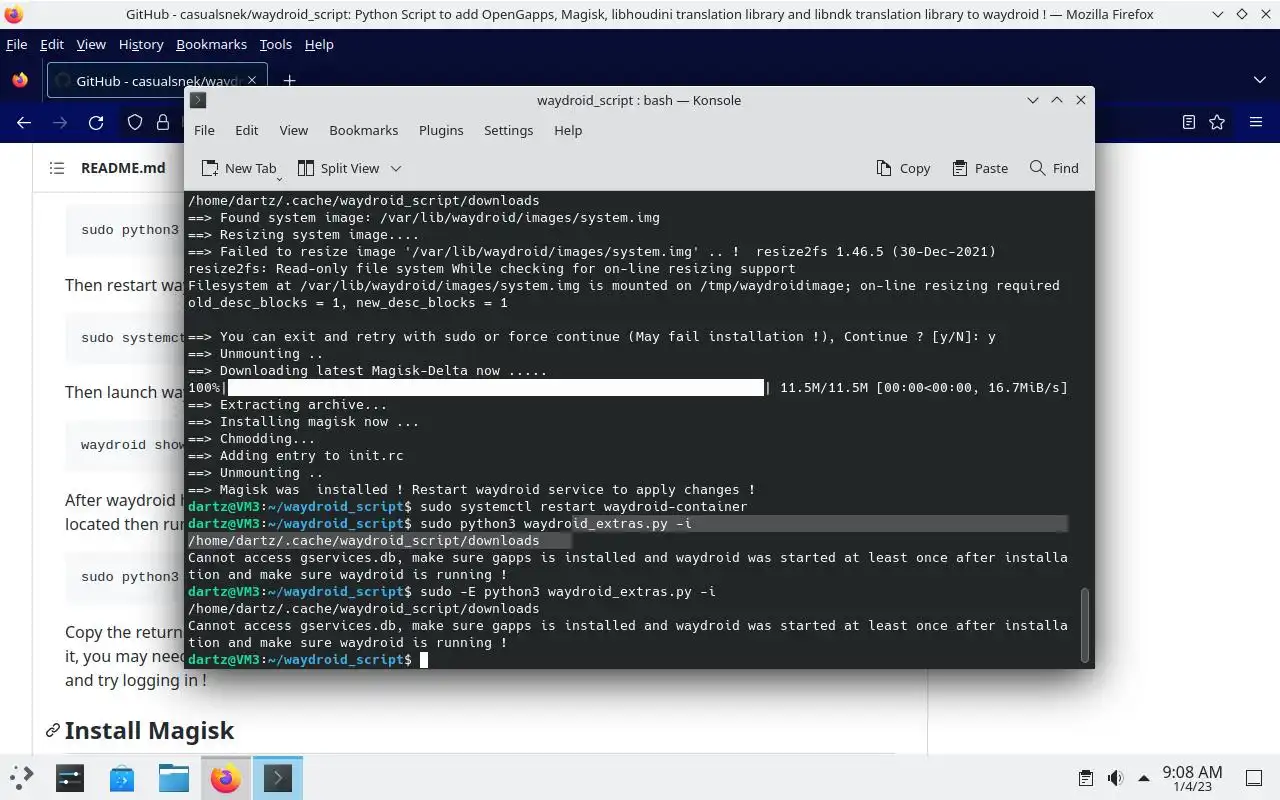Open Firefox History menu
Viewport: 1280px width, 800px height.
pyautogui.click(x=140, y=44)
